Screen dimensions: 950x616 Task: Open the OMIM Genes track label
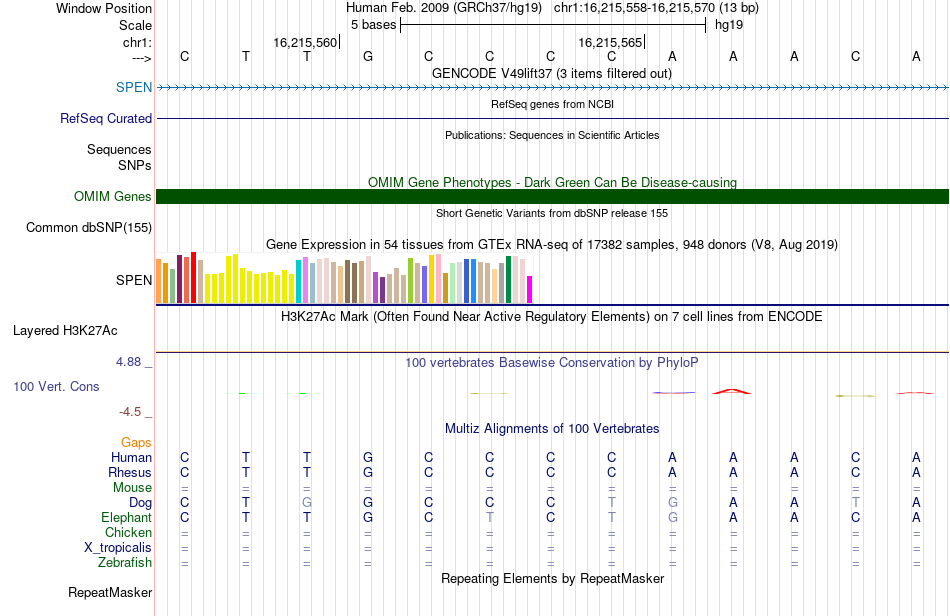113,196
